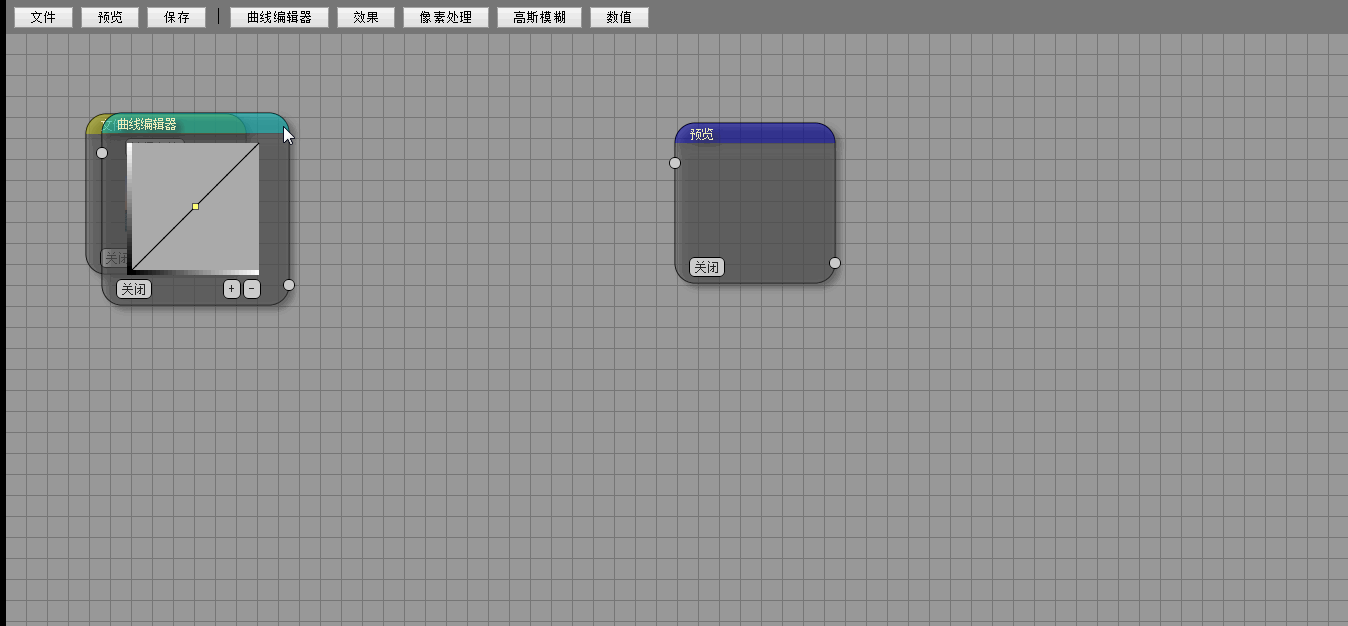Remove a curve point with the − button
Screen dimensions: 1348x626
click(252, 289)
